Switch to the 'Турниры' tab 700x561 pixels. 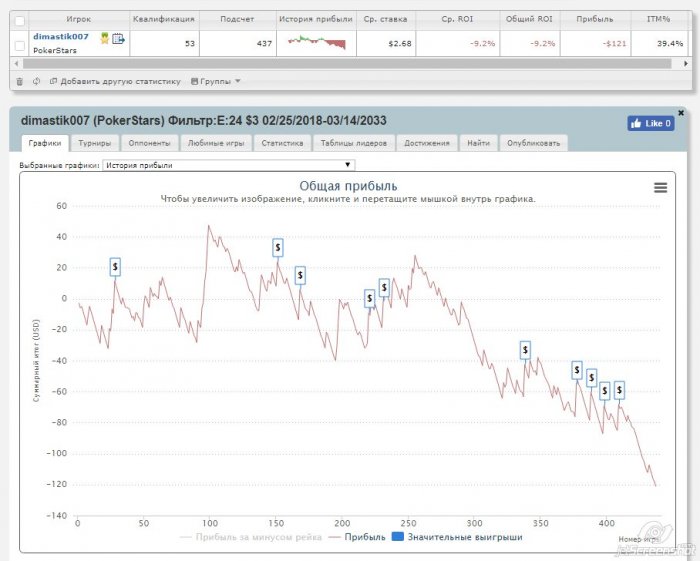[x=95, y=143]
